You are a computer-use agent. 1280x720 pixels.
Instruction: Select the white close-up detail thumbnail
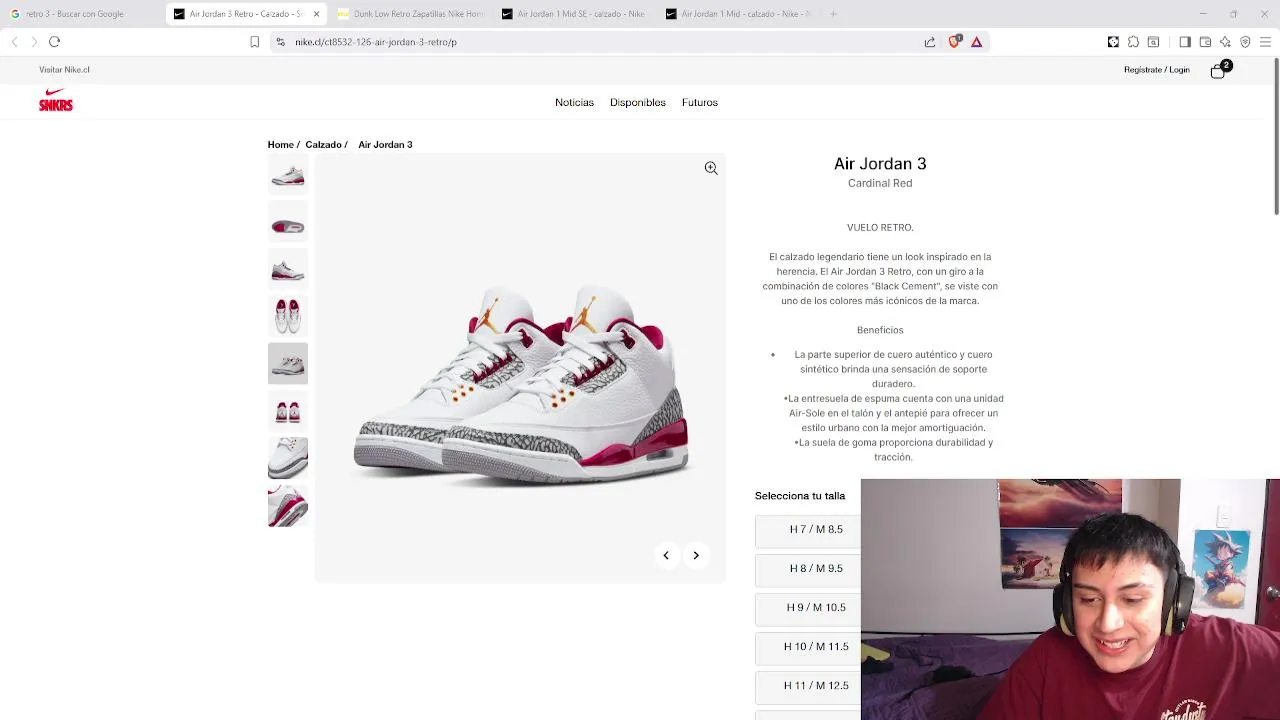point(288,458)
